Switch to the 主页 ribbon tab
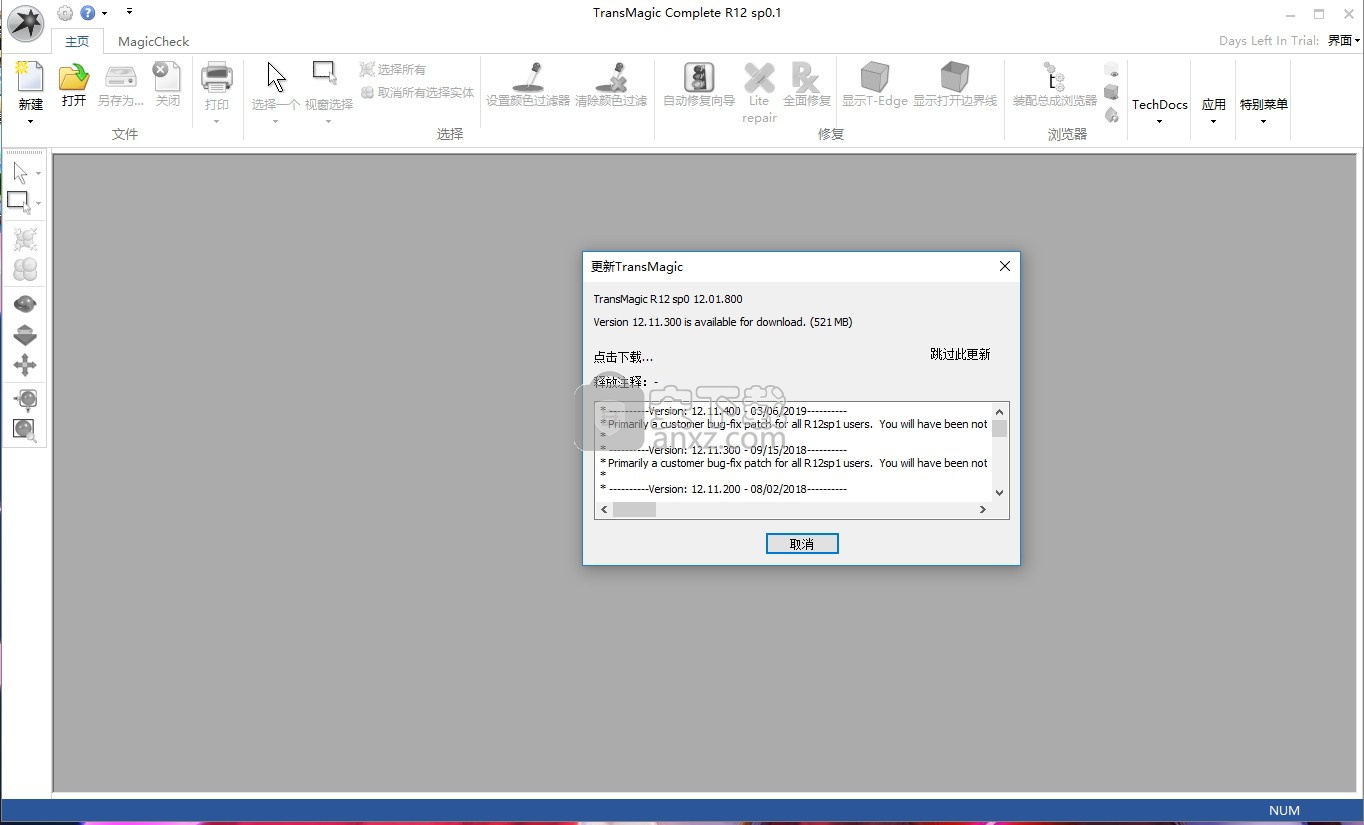 (77, 42)
